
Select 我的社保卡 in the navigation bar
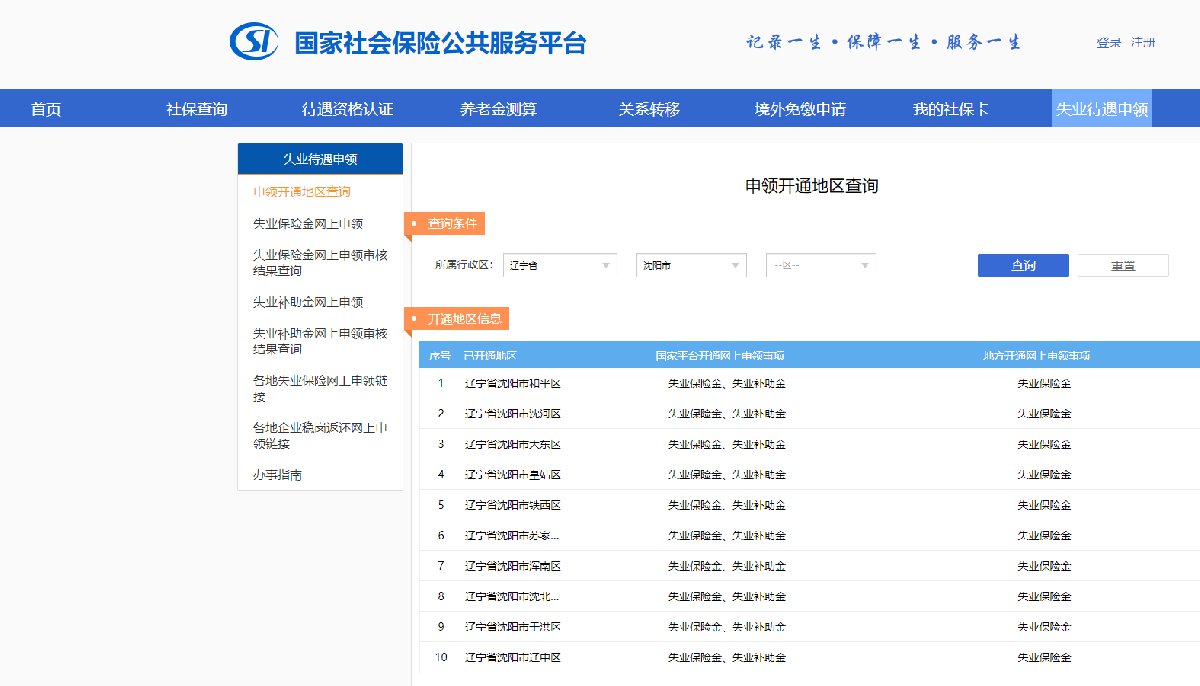click(951, 109)
